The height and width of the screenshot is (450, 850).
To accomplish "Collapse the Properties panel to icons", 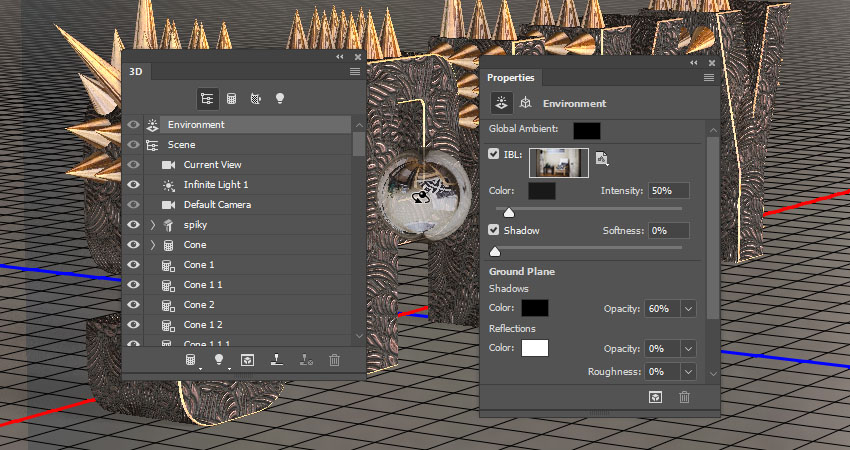I will [694, 63].
